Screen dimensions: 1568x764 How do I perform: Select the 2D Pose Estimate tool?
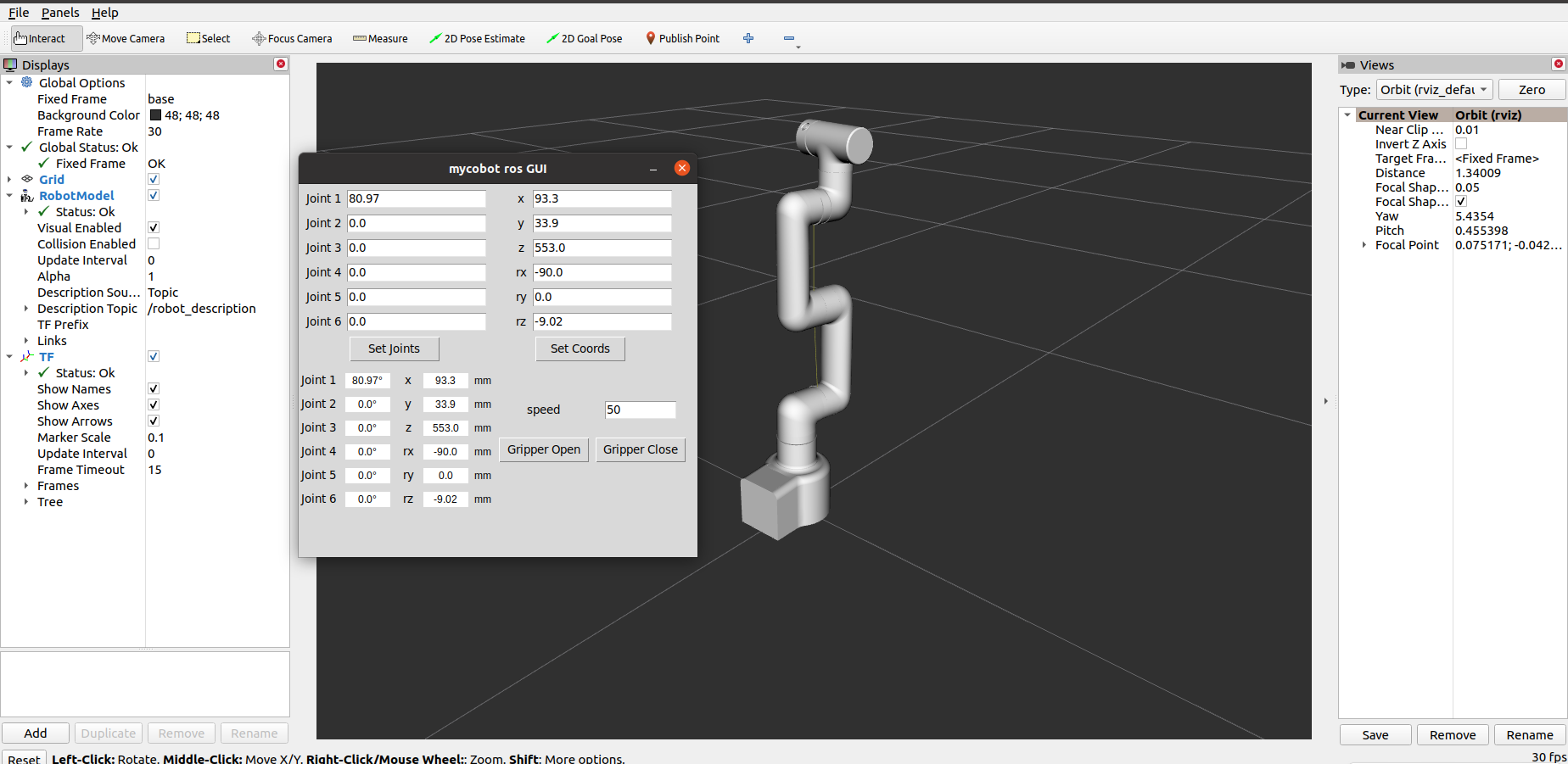tap(477, 38)
